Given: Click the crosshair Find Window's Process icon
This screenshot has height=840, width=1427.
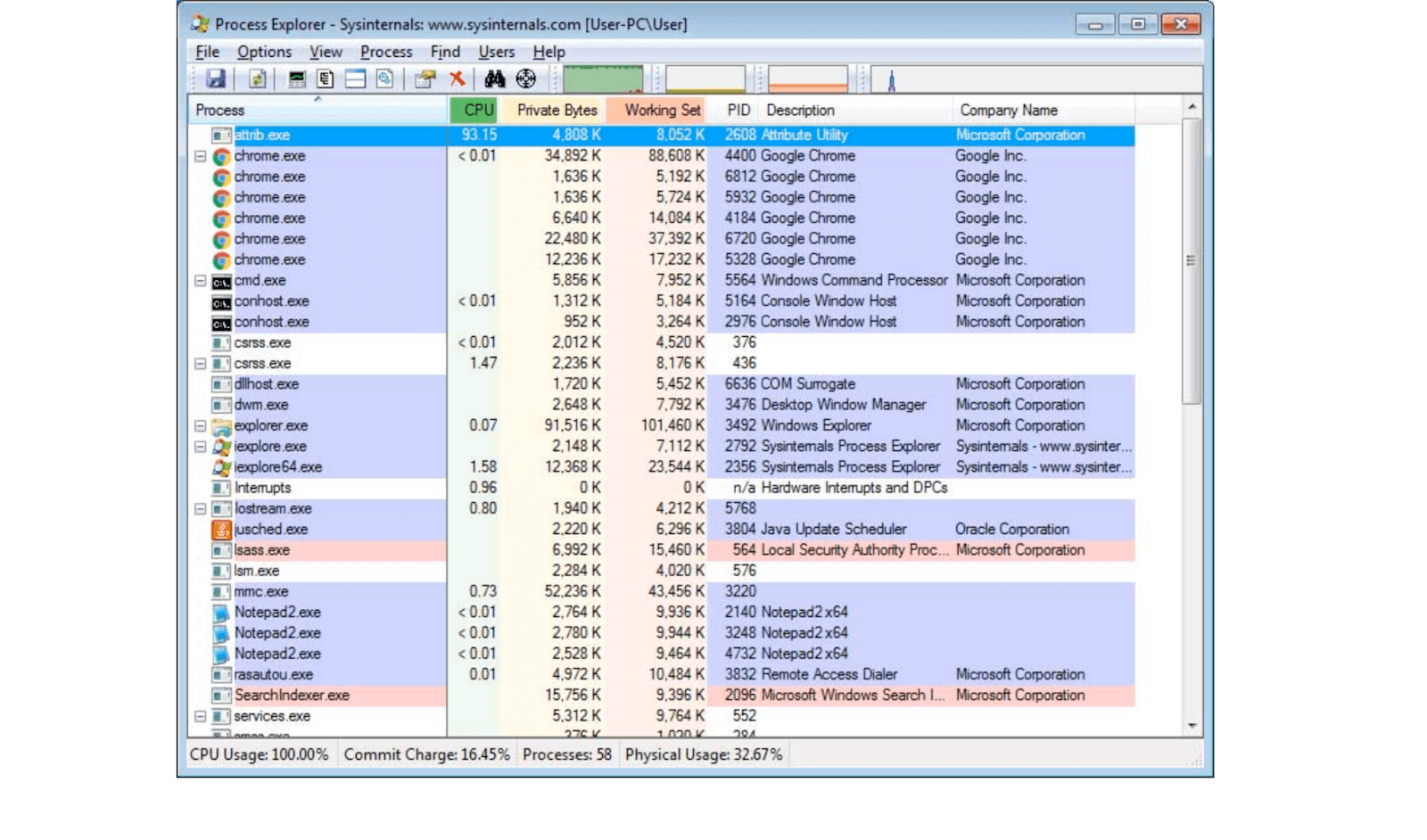Looking at the screenshot, I should pyautogui.click(x=526, y=79).
